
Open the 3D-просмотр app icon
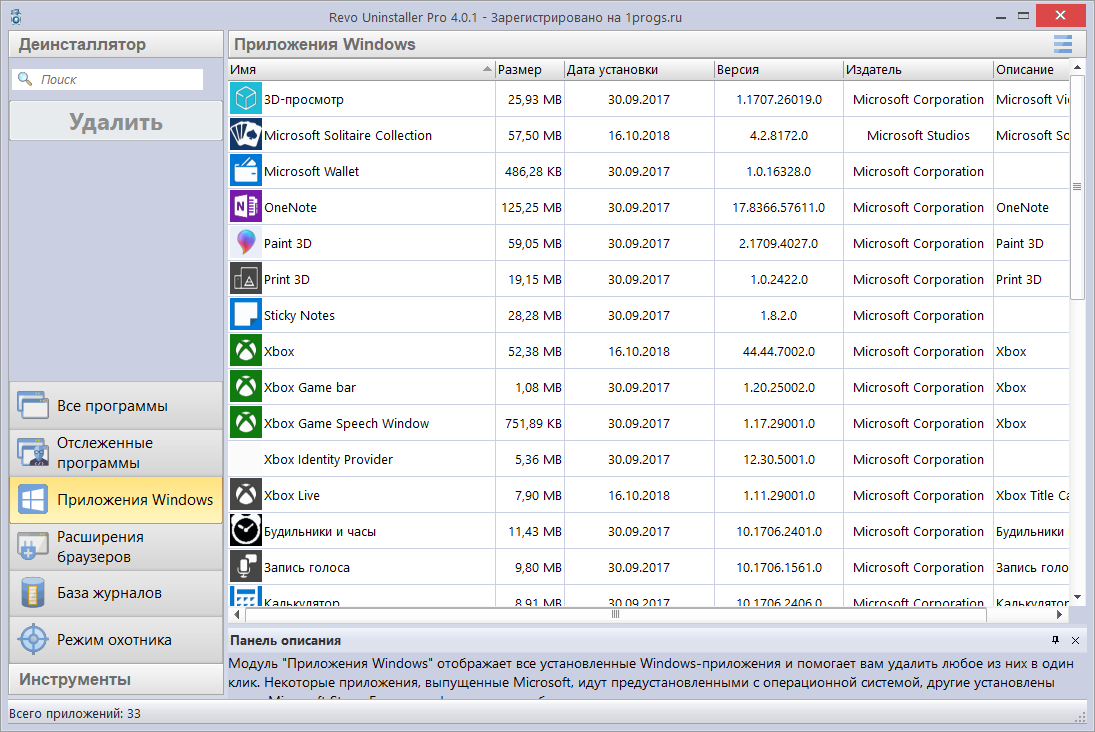245,98
